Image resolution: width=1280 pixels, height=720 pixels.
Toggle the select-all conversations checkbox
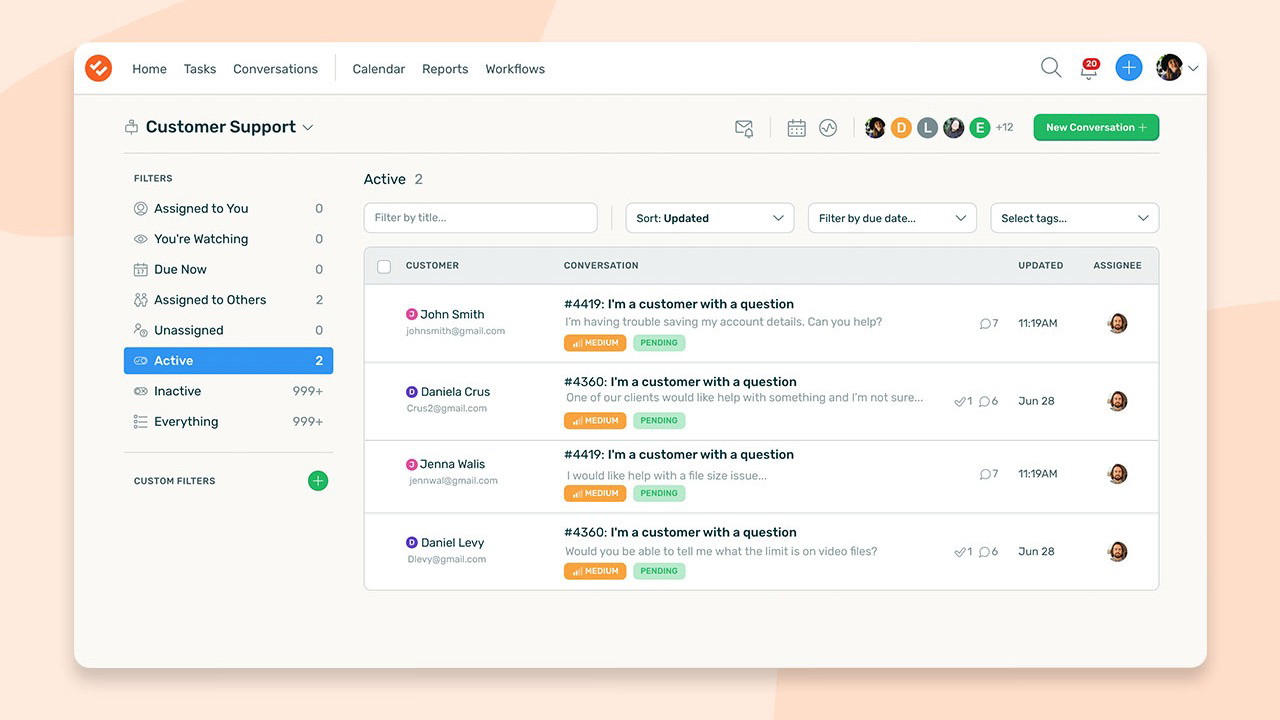(x=384, y=266)
